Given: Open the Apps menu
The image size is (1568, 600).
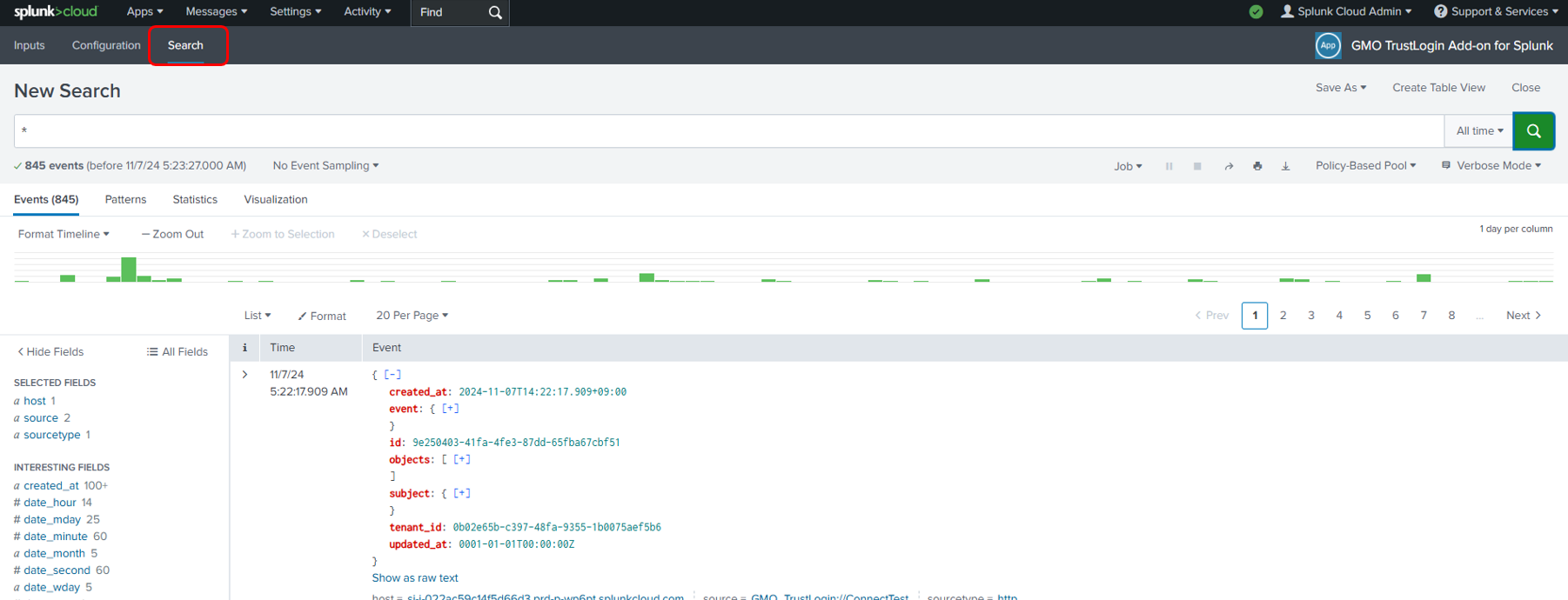Looking at the screenshot, I should pos(144,11).
